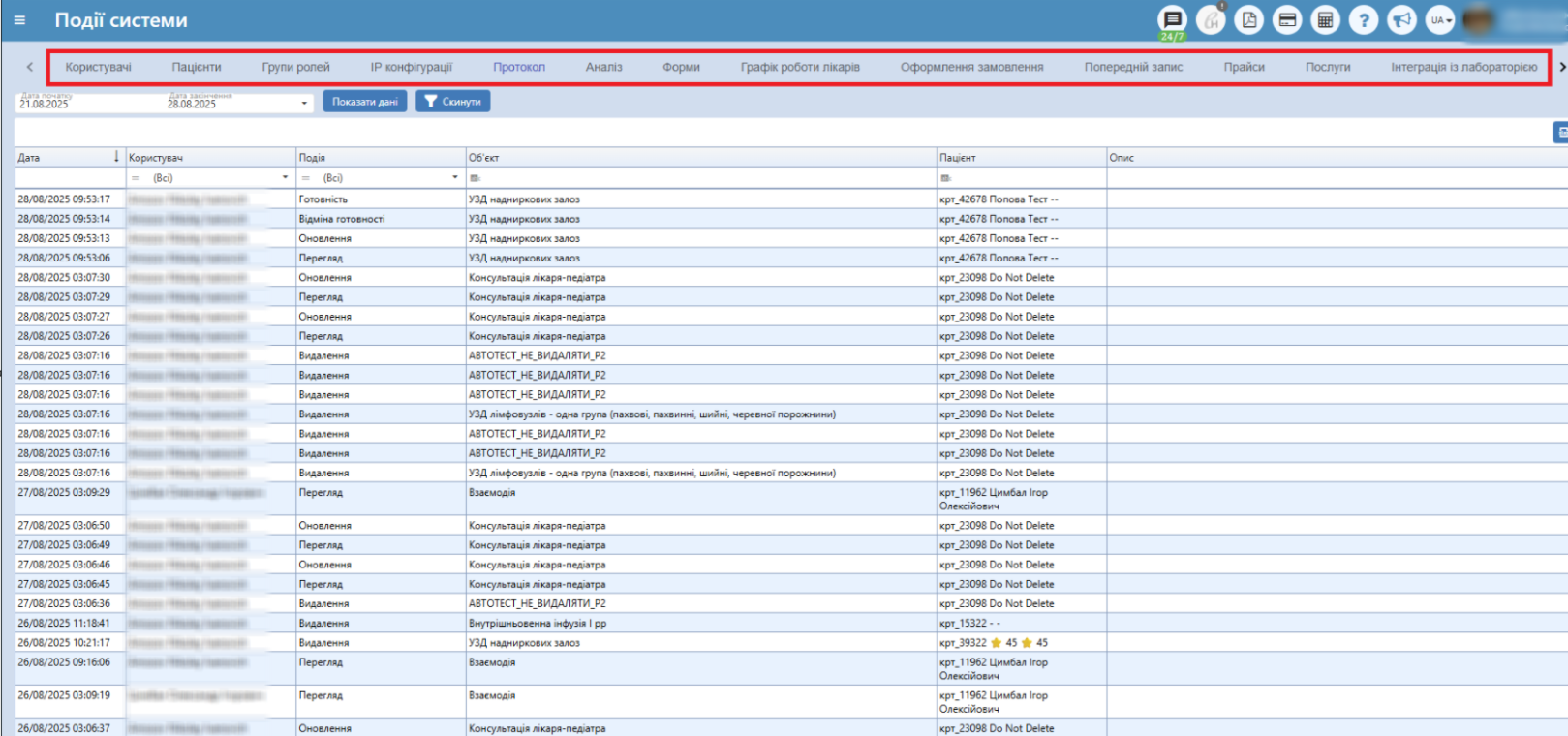Open the Оформлення замовлення tab
The height and width of the screenshot is (736, 1568).
(971, 67)
